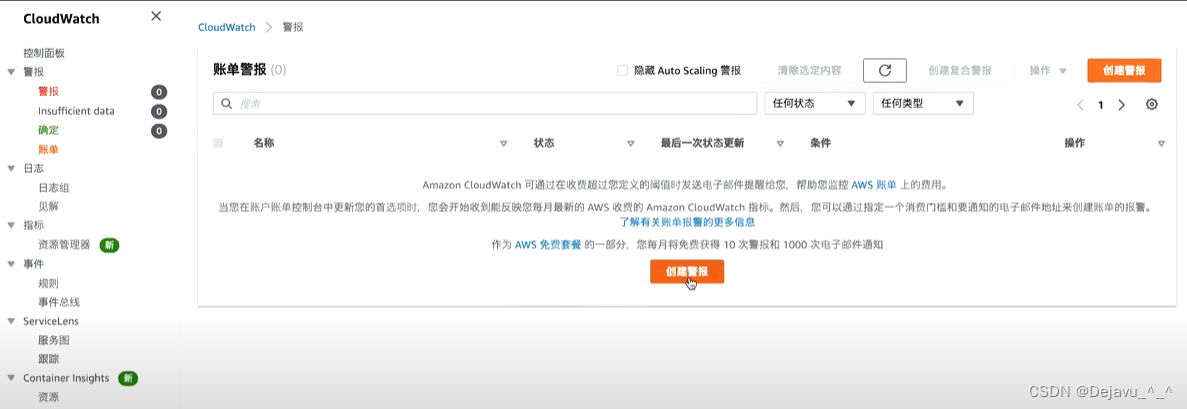Click 账单警报 heading text
1187x409 pixels.
(240, 70)
